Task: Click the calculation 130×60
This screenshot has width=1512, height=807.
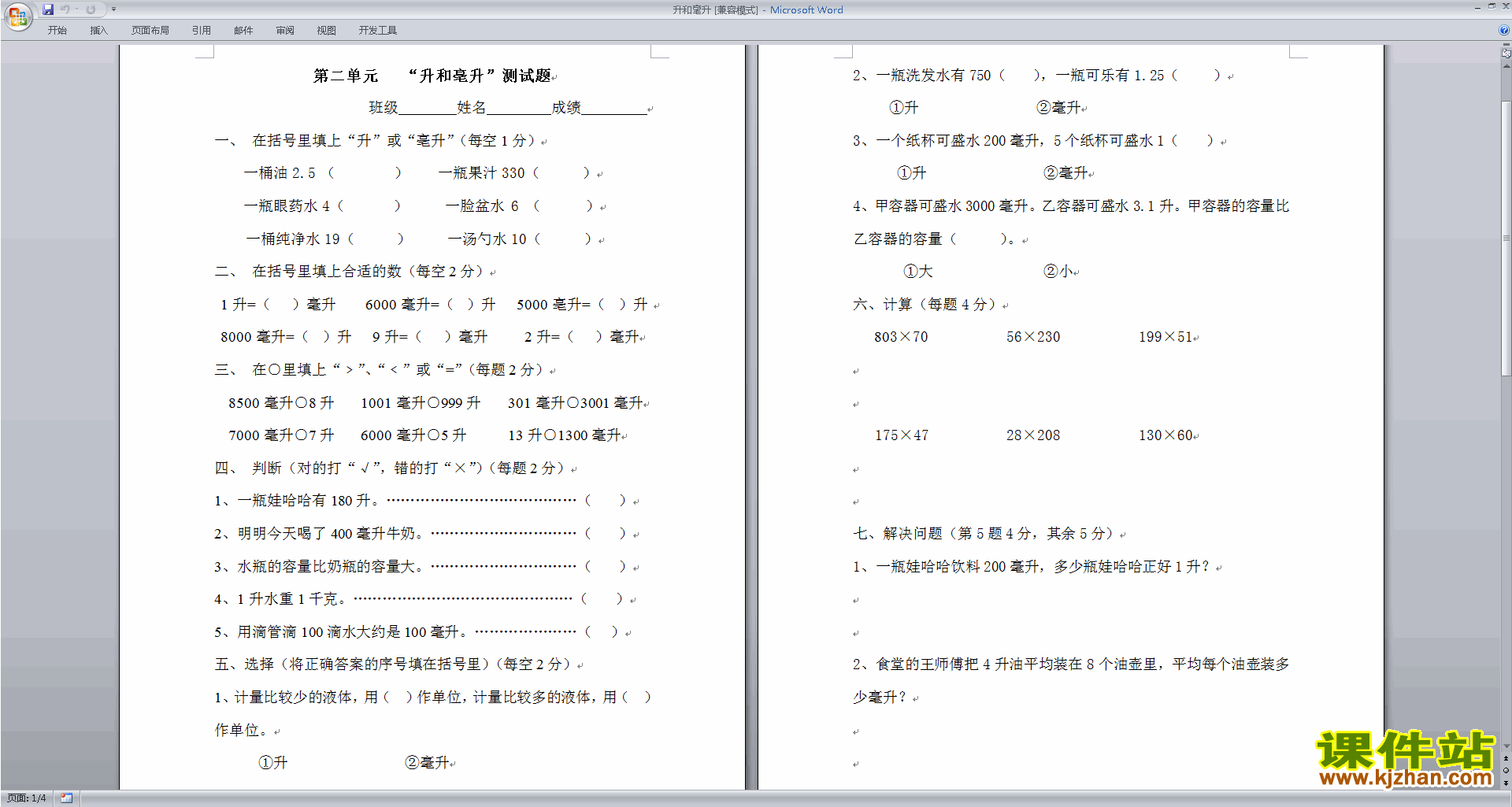Action: 1165,435
